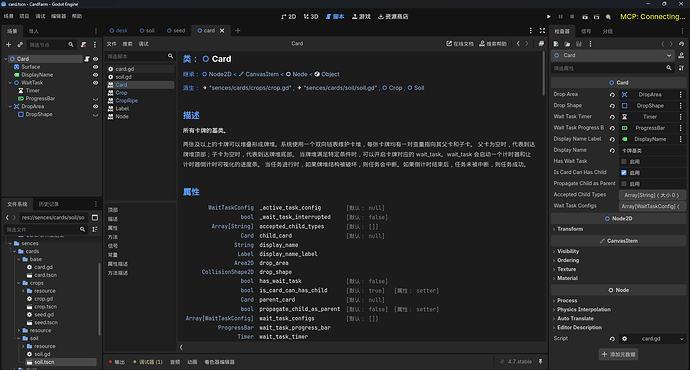Screen dimensions: 690x370
Task: Enable Has Wait Task checkbox
Action: coord(624,161)
